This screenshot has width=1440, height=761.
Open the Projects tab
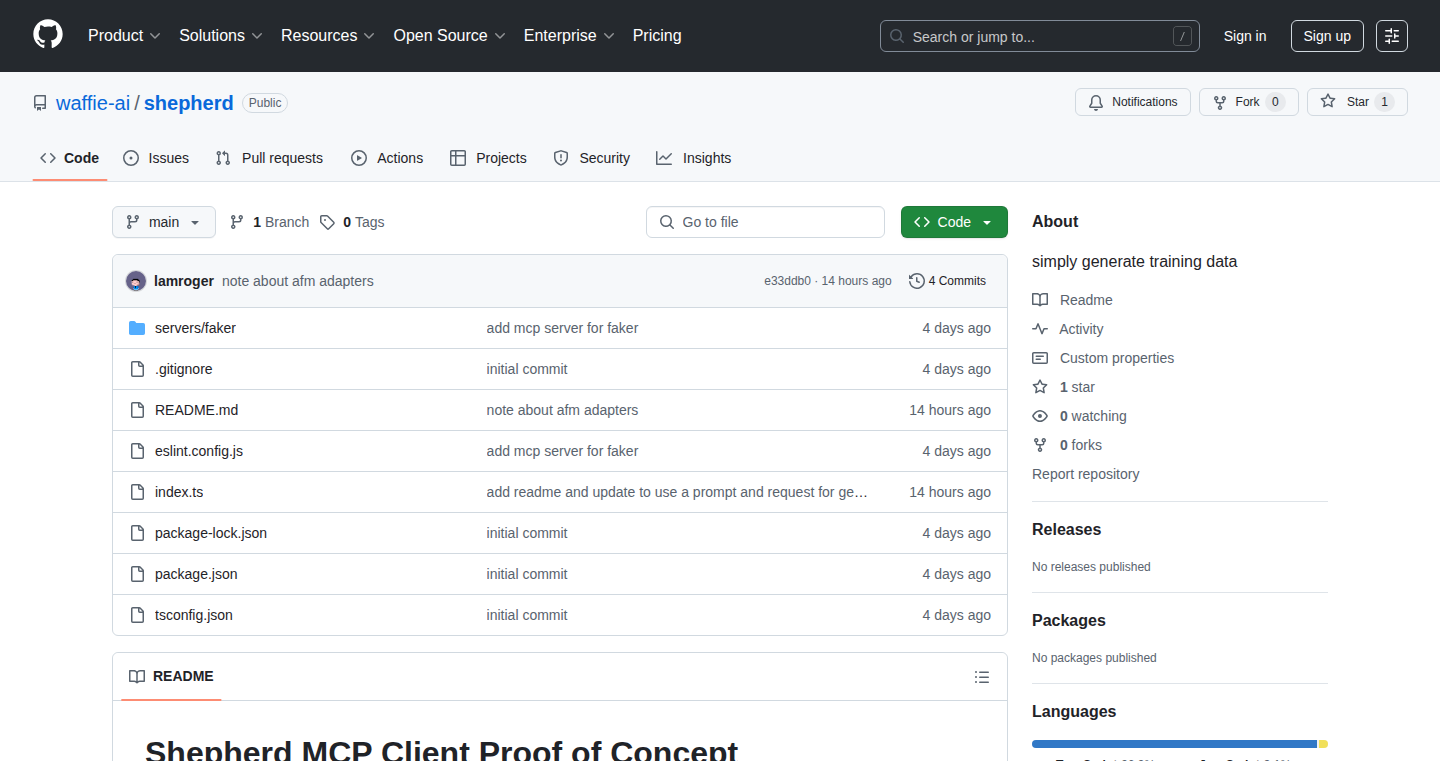[x=489, y=158]
